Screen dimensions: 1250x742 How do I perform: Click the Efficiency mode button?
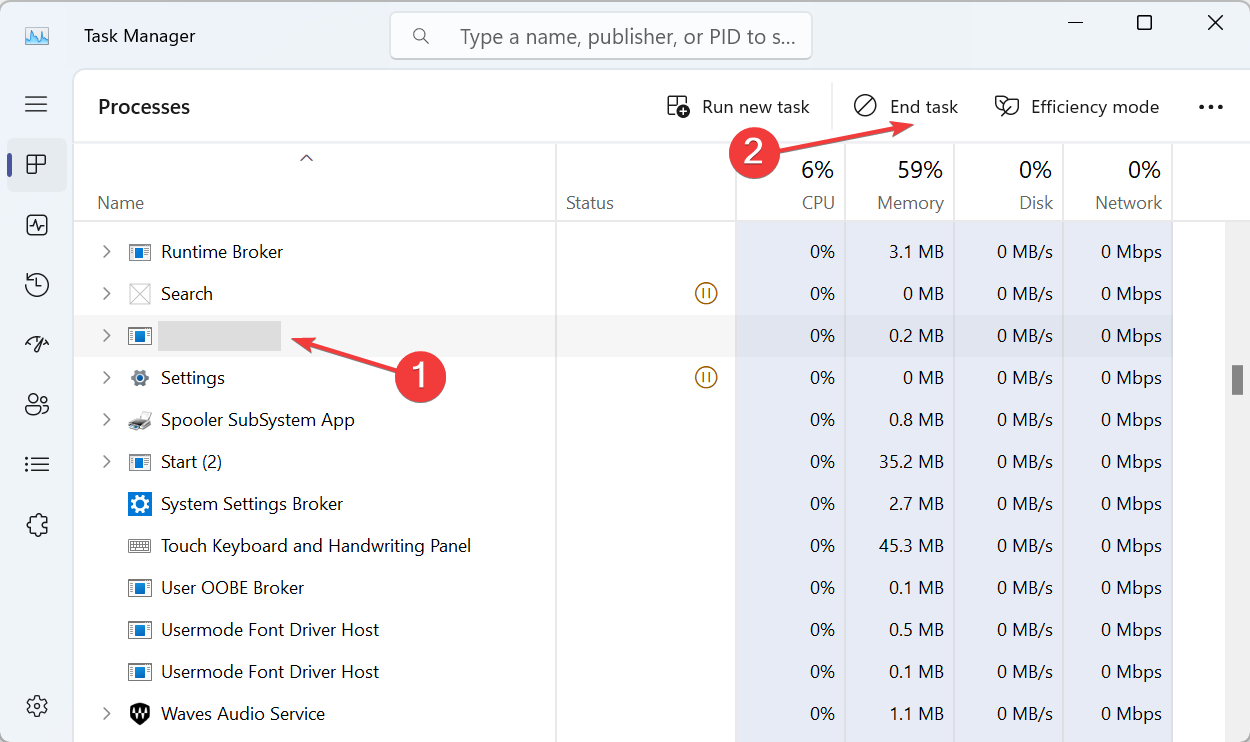(x=1077, y=107)
